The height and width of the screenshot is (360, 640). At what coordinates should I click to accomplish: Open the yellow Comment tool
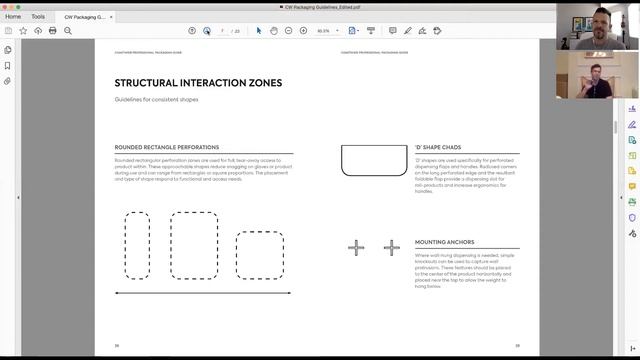pos(632,187)
